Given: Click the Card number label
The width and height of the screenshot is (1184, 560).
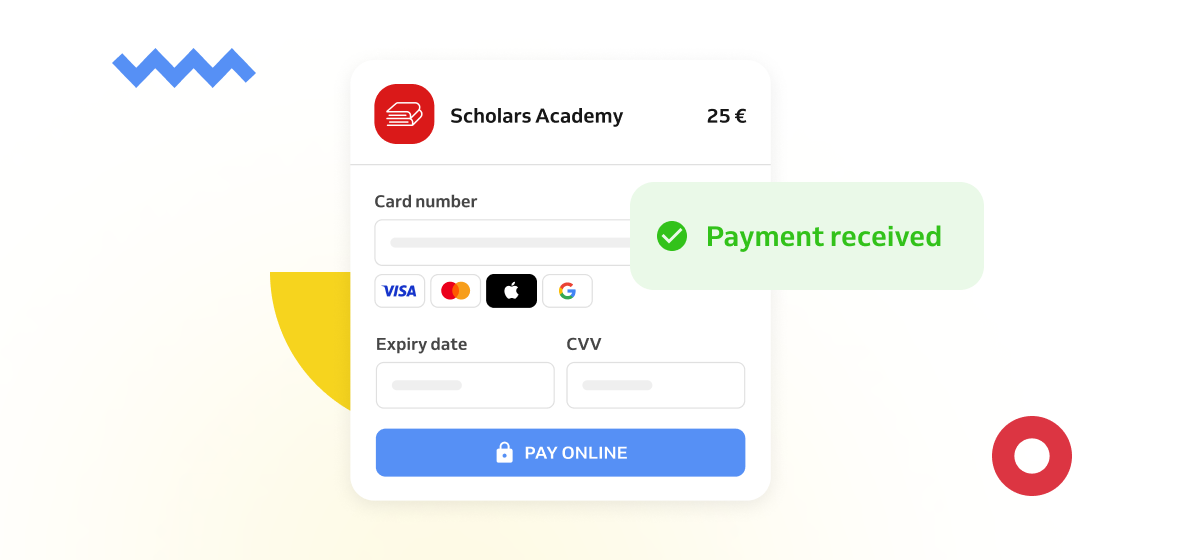Looking at the screenshot, I should tap(426, 202).
